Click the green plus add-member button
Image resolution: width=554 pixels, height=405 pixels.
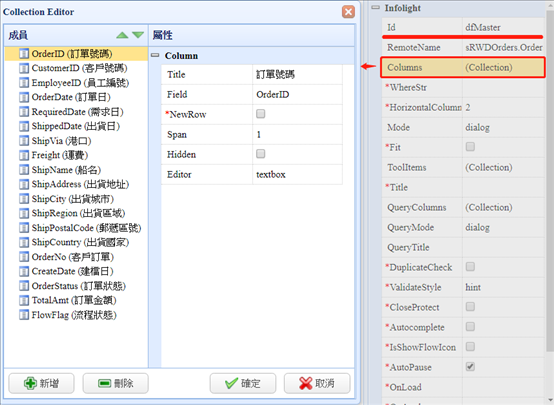(41, 383)
